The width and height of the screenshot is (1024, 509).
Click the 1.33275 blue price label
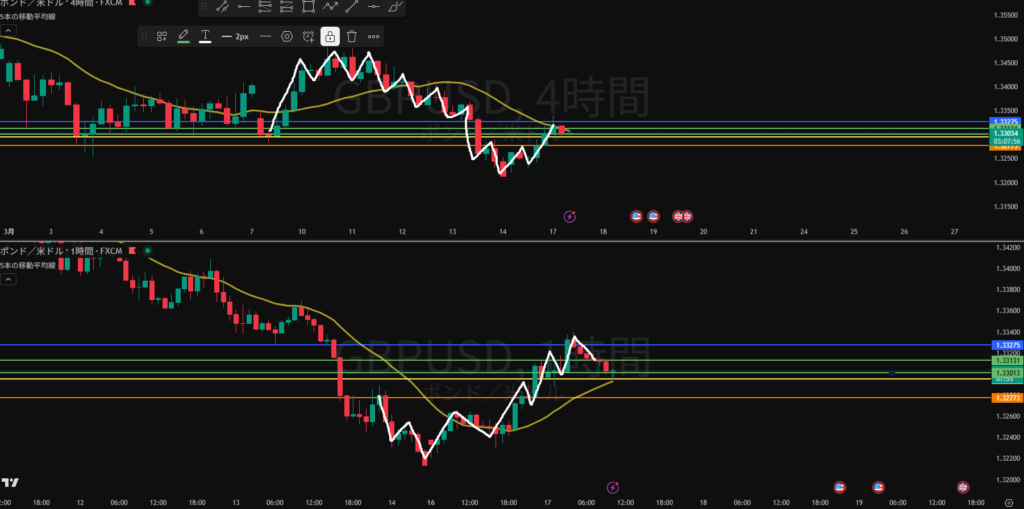coord(1003,345)
